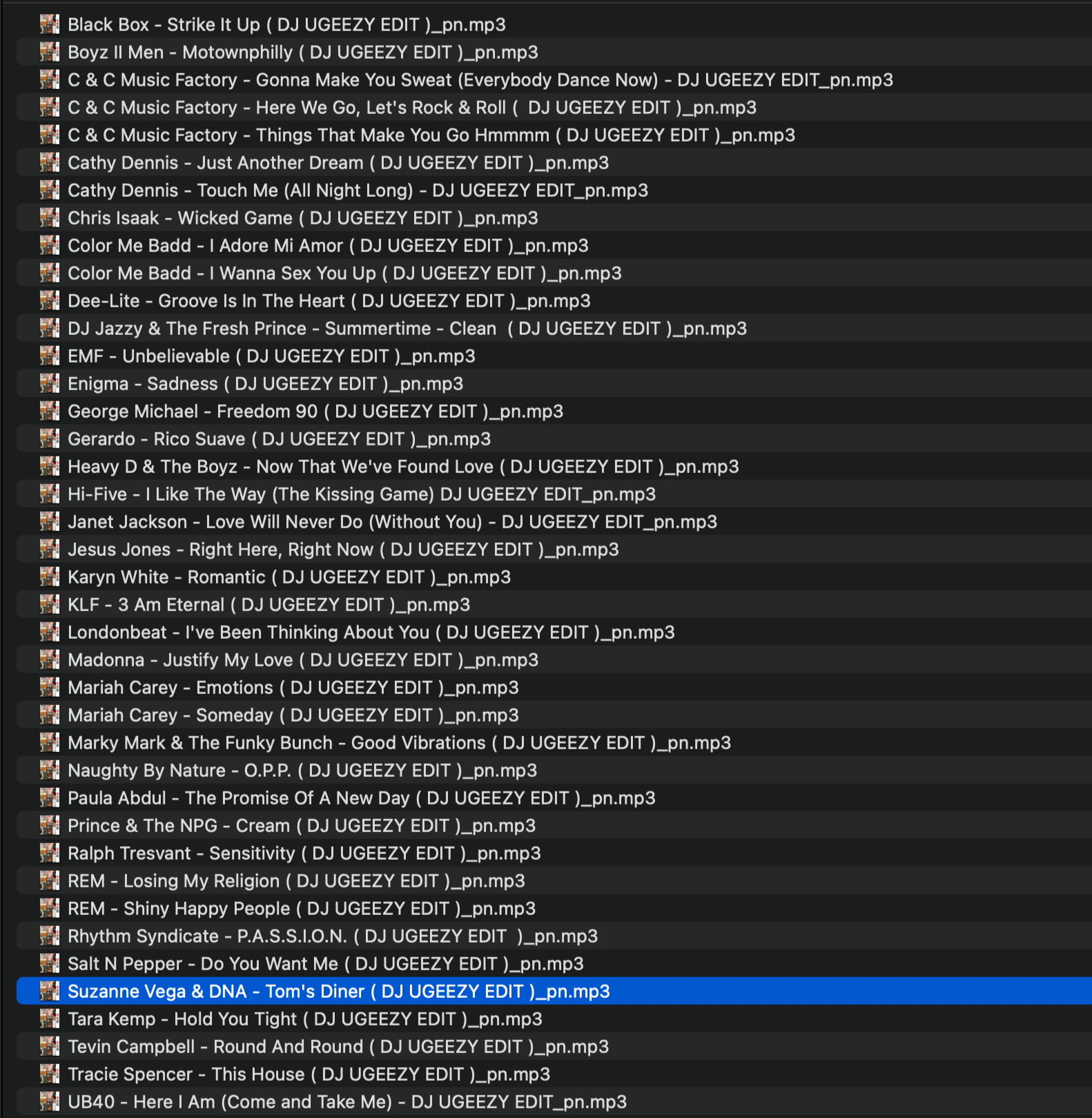Click the file icon for KLF - 3 Am Eternal
This screenshot has height=1118, width=1092.
click(x=50, y=604)
